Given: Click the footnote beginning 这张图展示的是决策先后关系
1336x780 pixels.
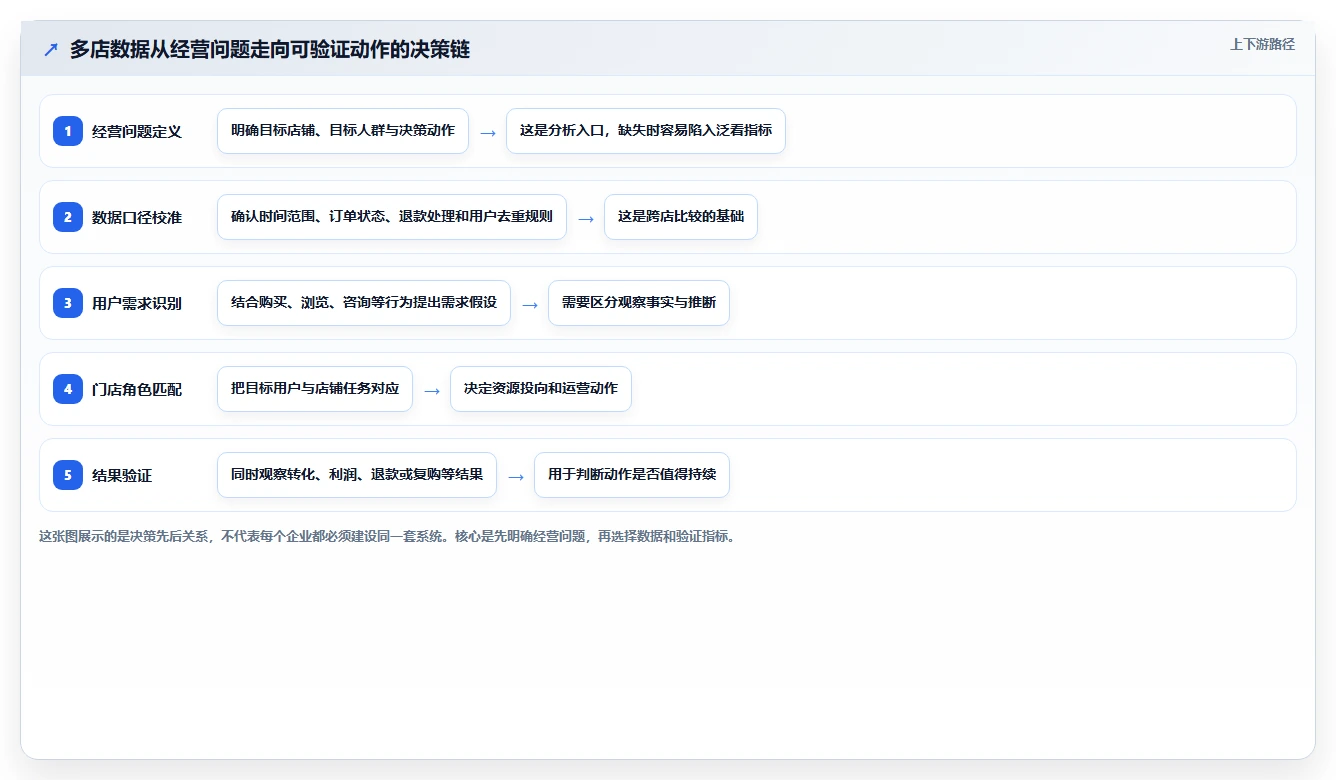Looking at the screenshot, I should pos(388,536).
